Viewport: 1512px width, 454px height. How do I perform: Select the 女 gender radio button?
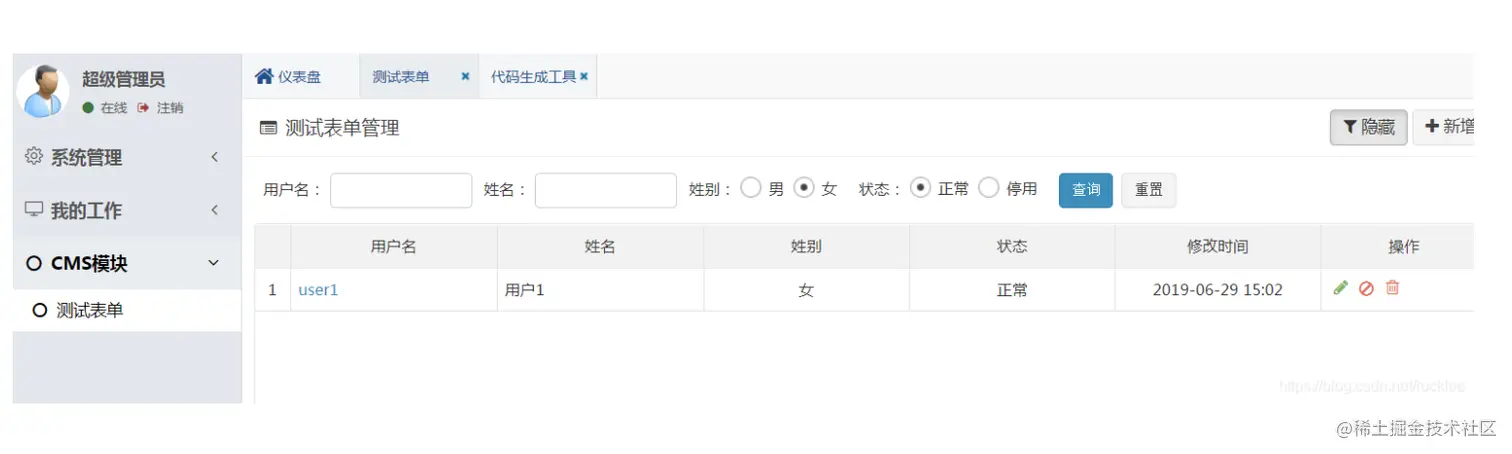804,188
